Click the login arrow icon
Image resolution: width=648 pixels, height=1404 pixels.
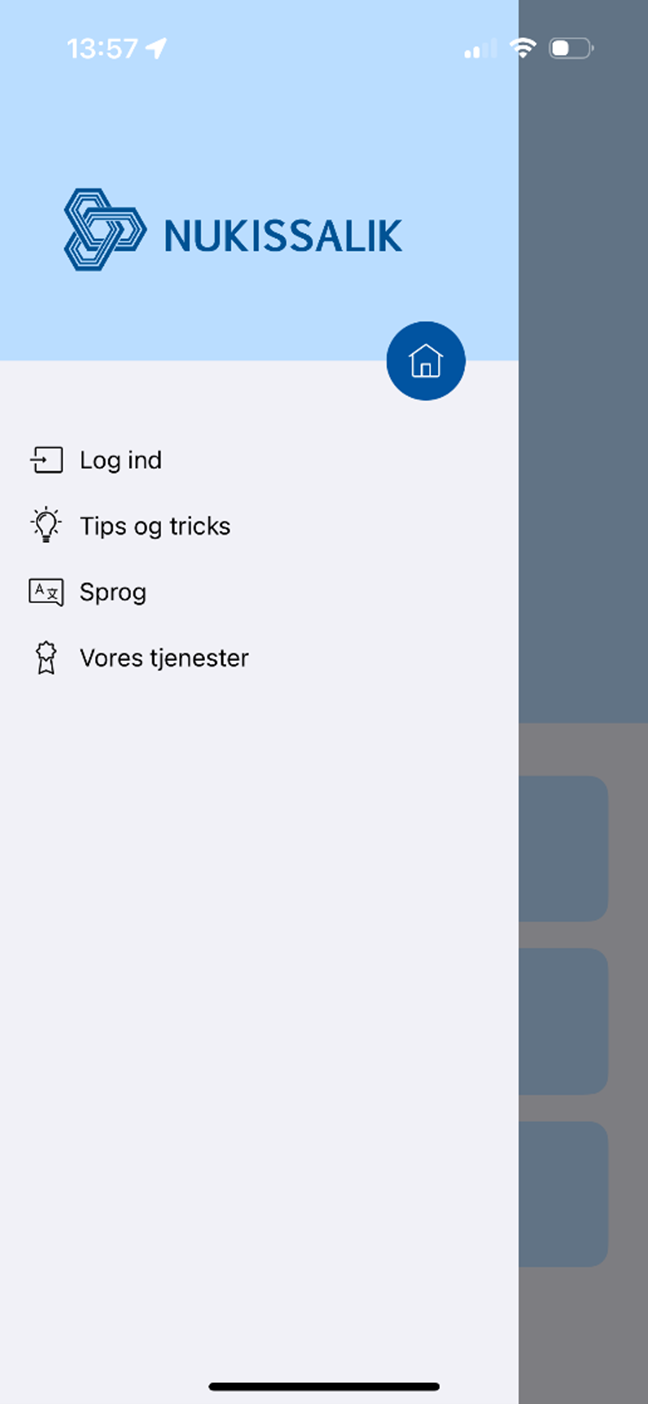tap(46, 460)
